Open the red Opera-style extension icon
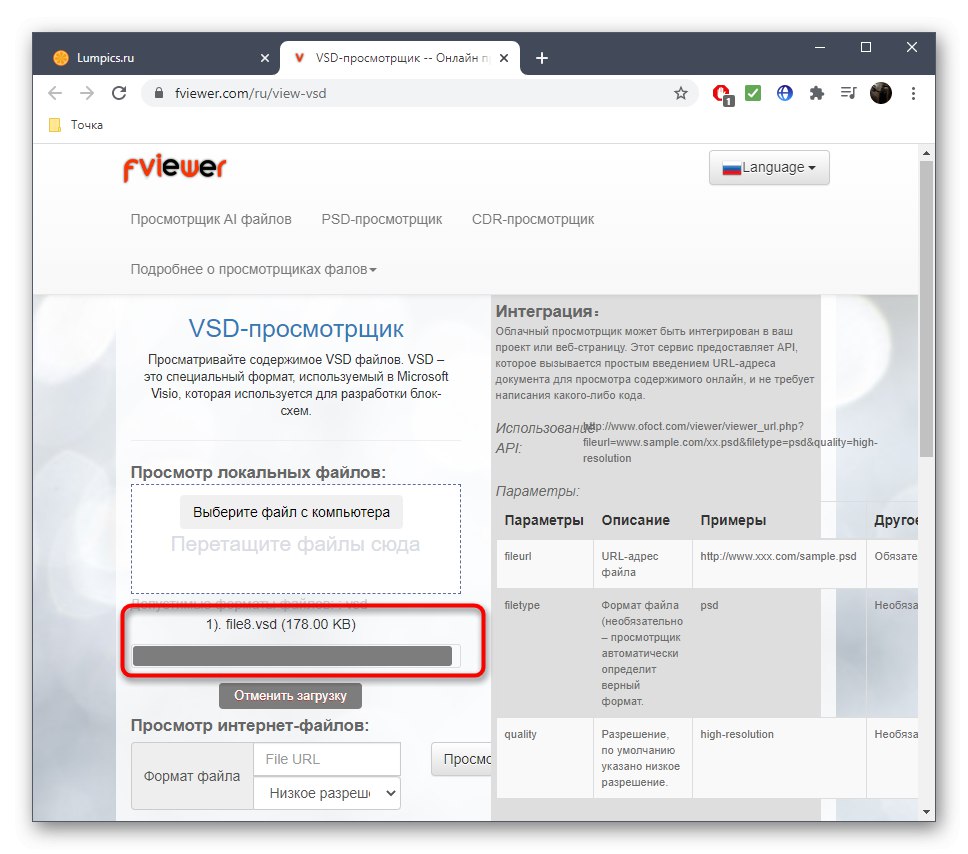Viewport: 968px width, 854px height. [x=721, y=94]
